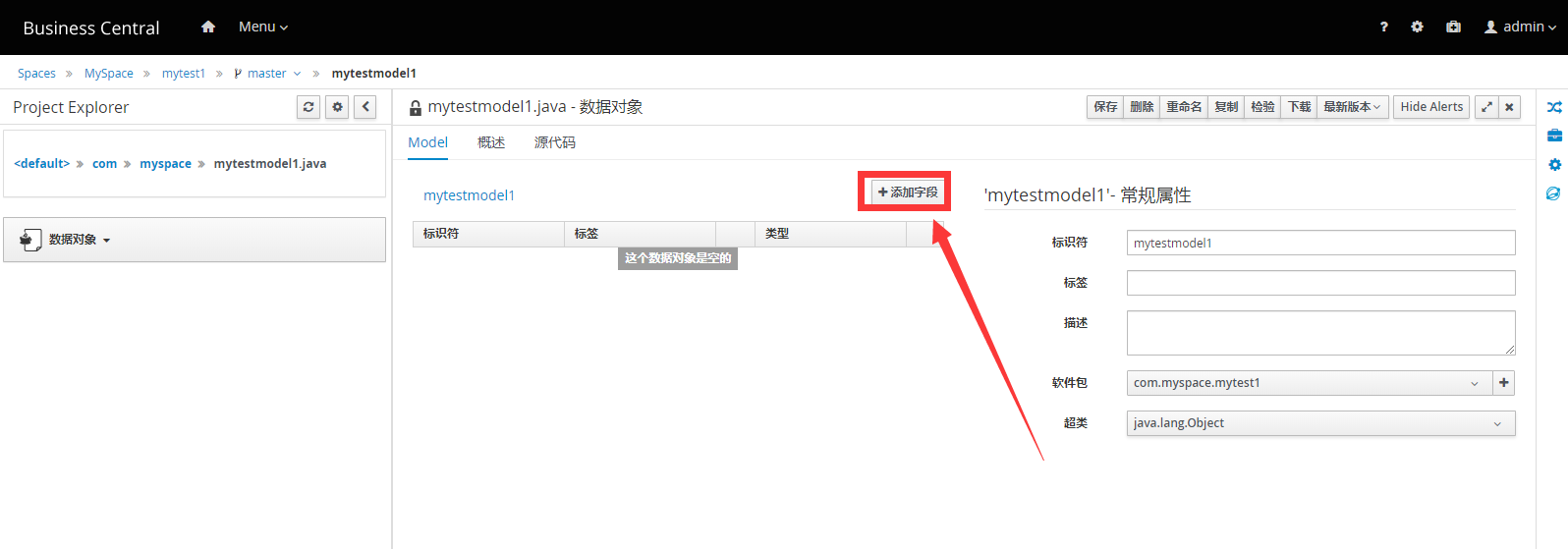Sort by 类型 column header
The height and width of the screenshot is (549, 1568).
tap(830, 234)
